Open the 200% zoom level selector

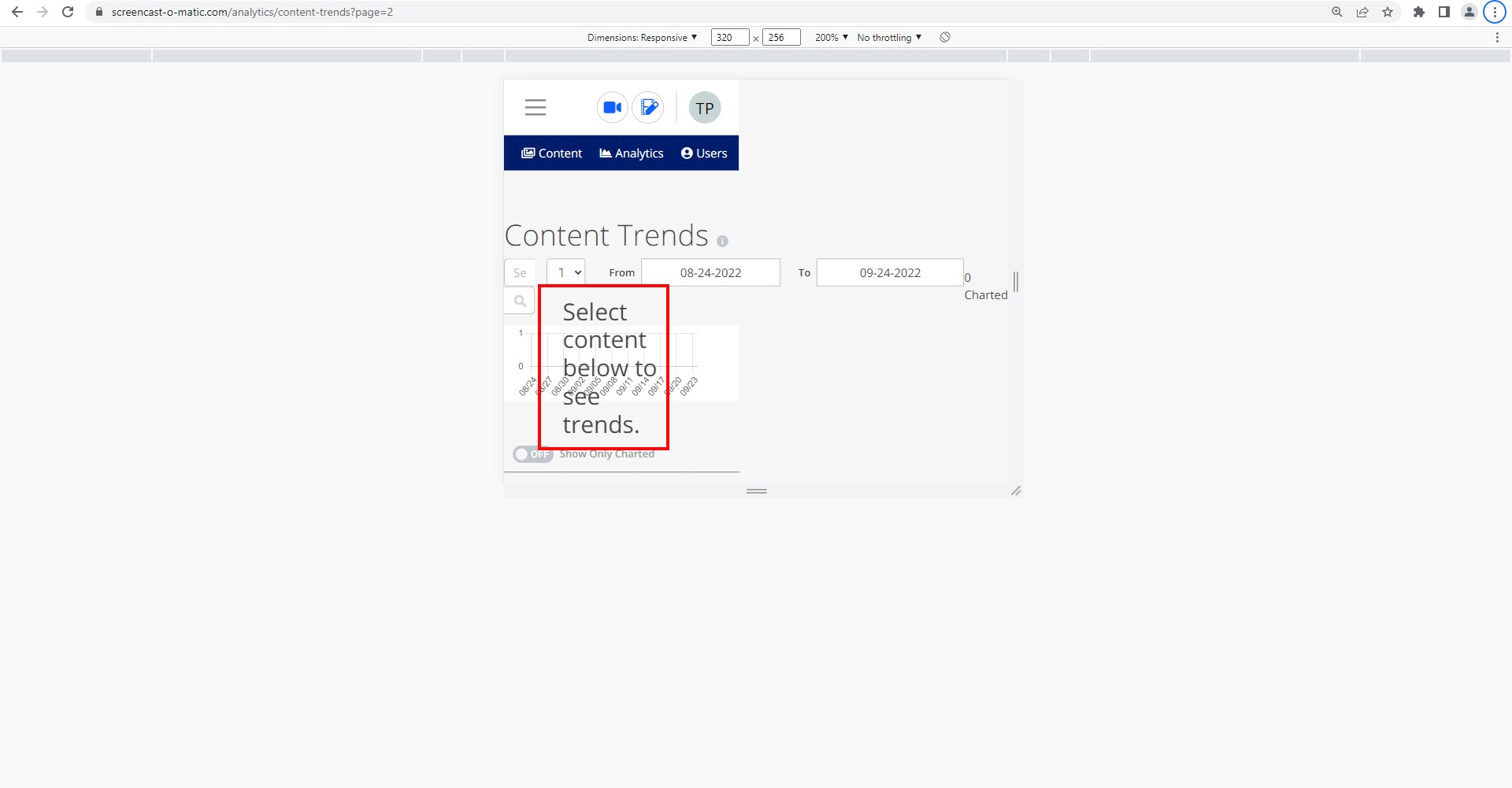point(830,37)
